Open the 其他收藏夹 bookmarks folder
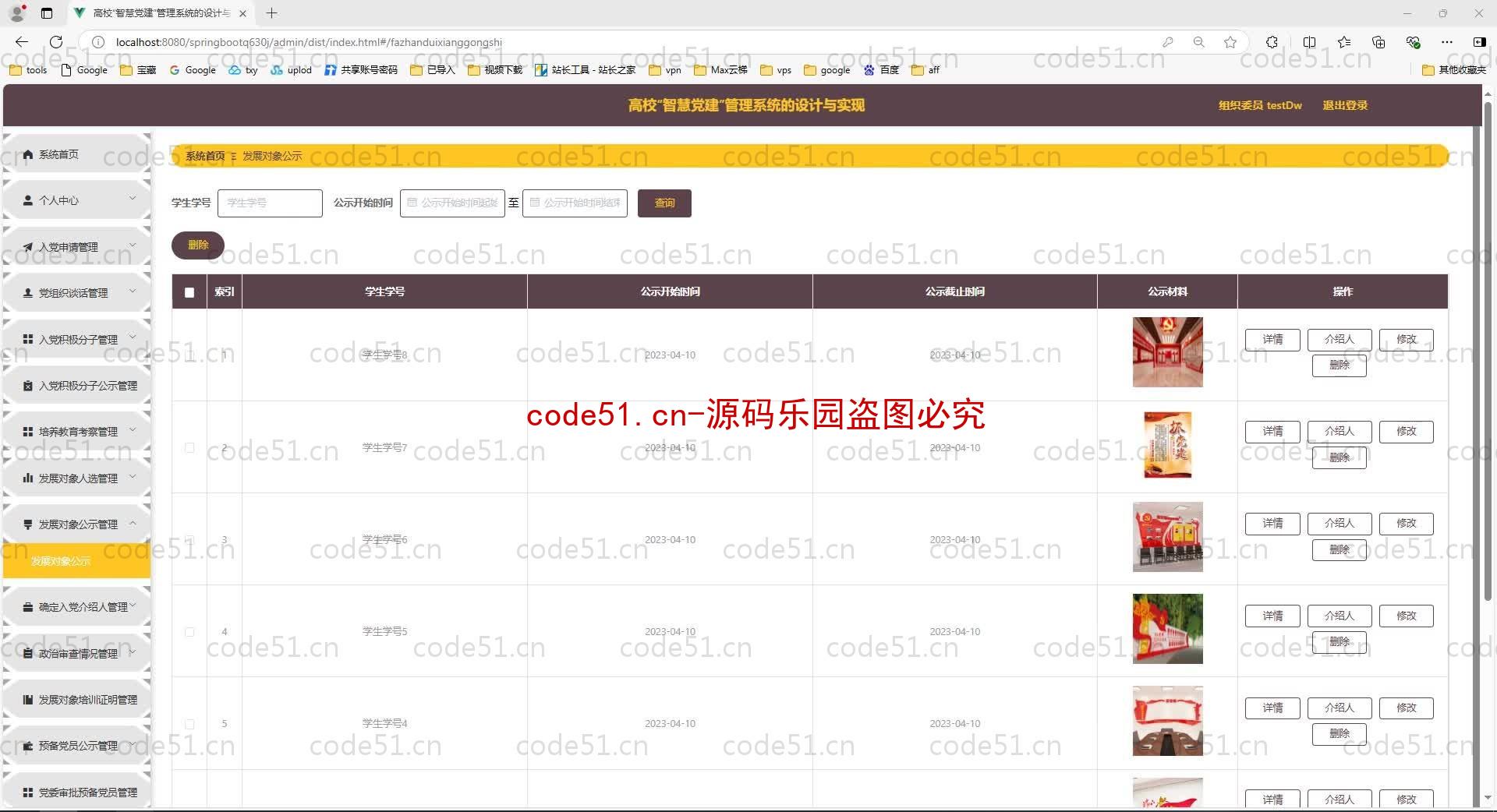 click(1454, 70)
